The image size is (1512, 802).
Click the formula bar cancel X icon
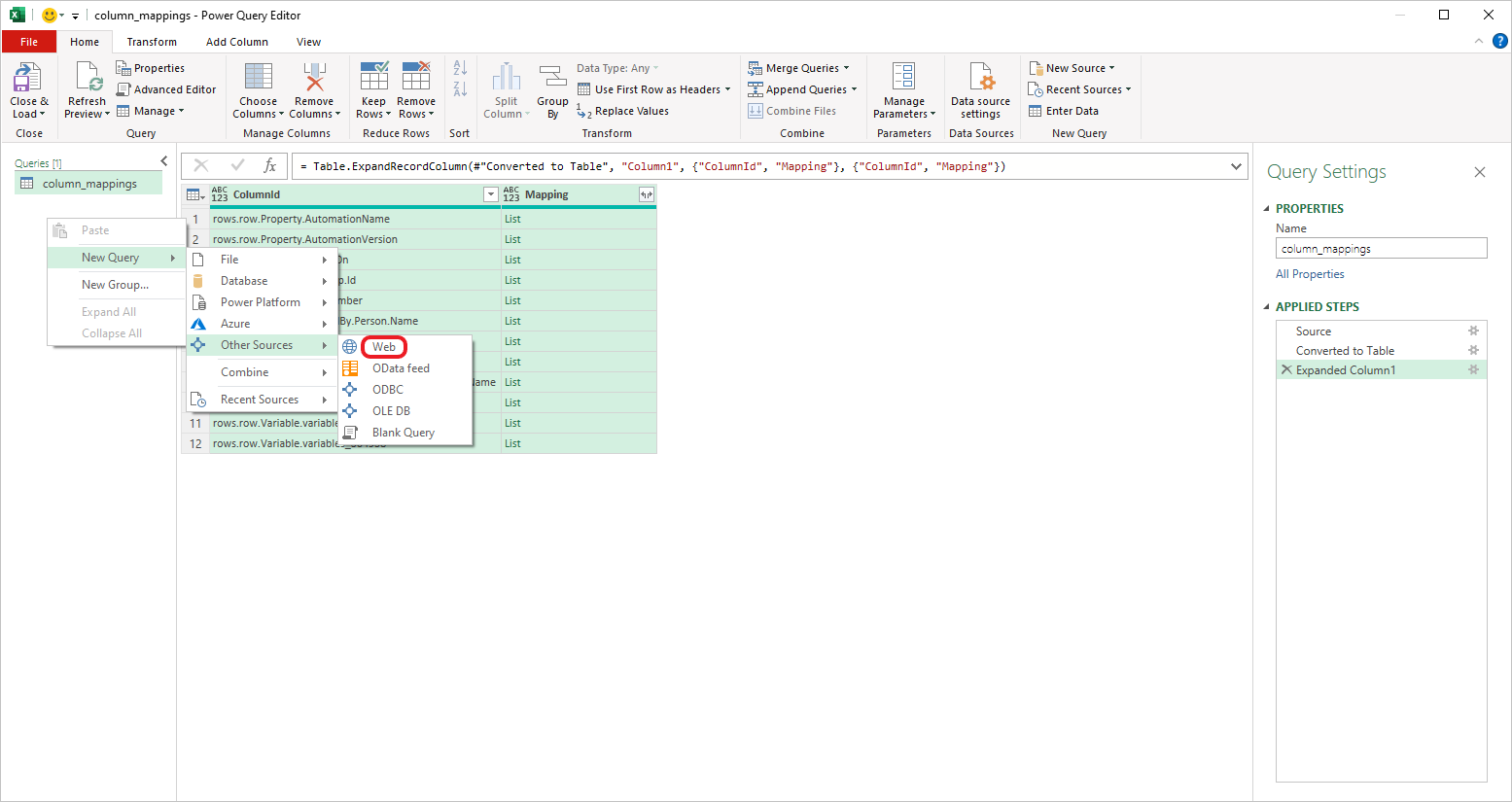click(201, 166)
